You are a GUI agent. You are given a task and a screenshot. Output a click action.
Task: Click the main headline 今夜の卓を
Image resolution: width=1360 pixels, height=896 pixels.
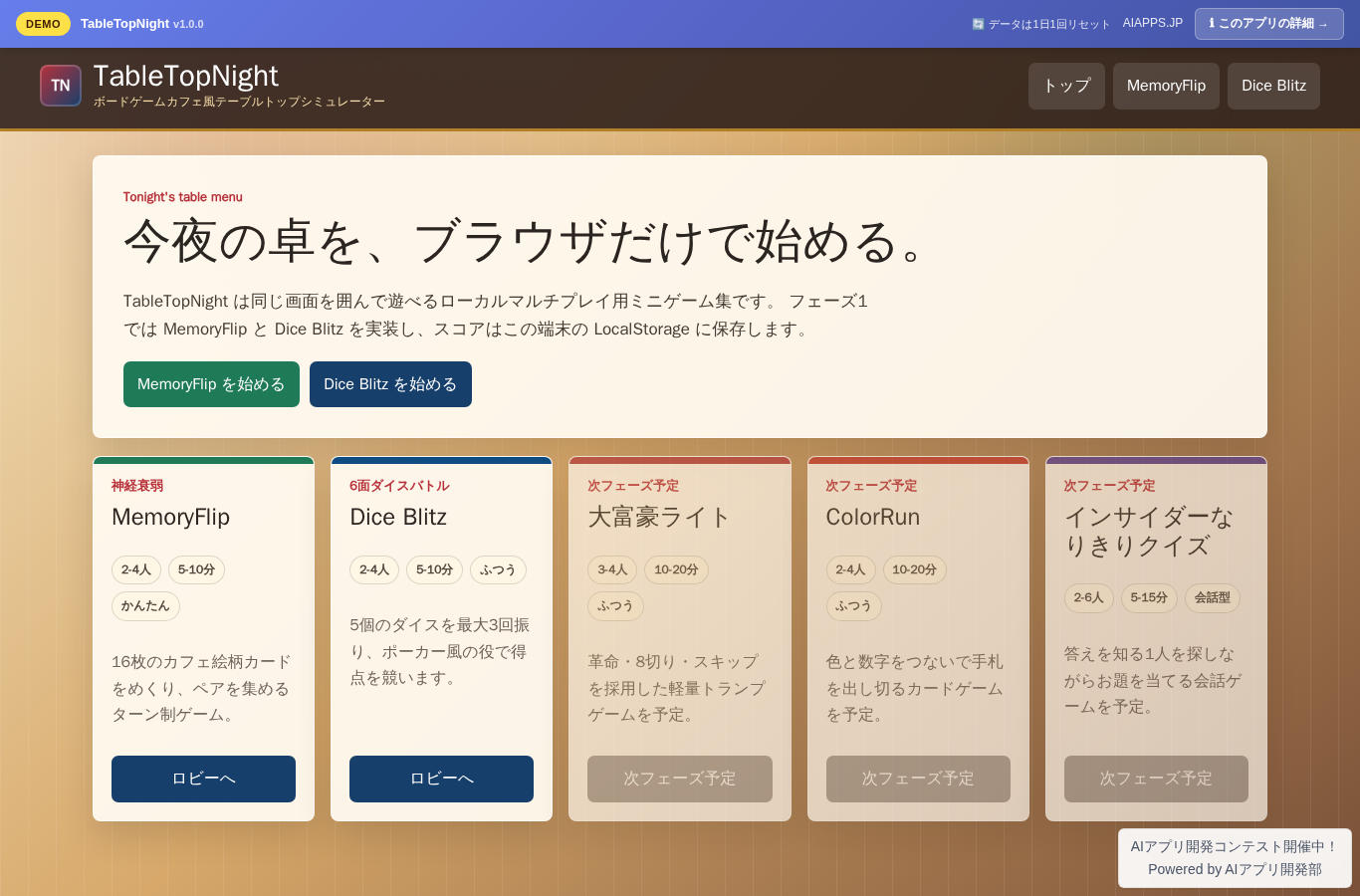click(x=527, y=242)
